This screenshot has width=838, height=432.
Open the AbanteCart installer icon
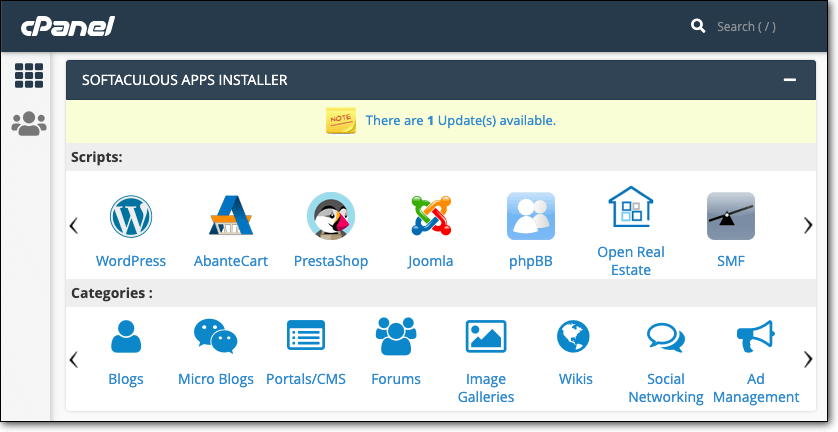(231, 215)
